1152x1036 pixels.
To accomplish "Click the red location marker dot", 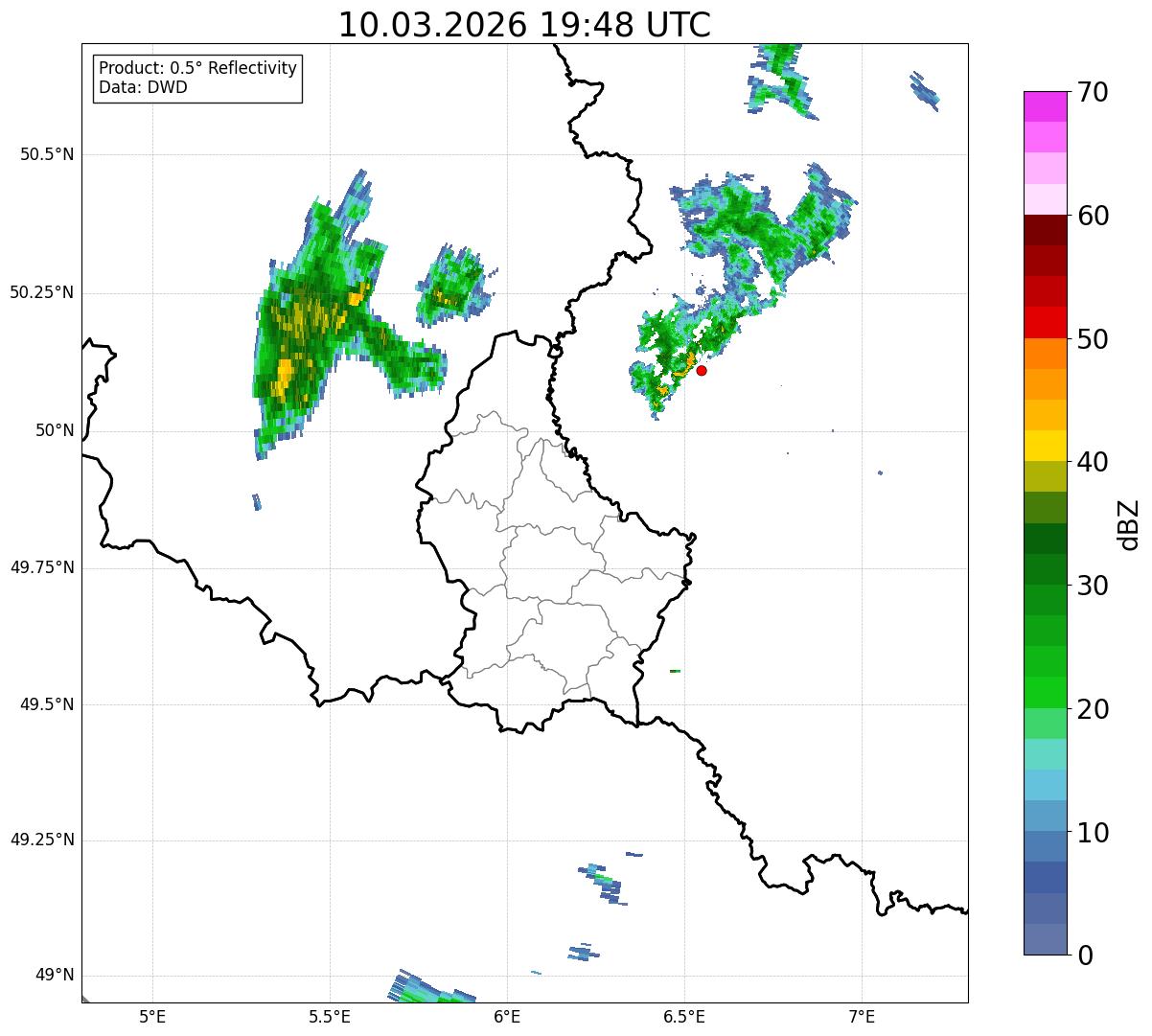I will [702, 370].
